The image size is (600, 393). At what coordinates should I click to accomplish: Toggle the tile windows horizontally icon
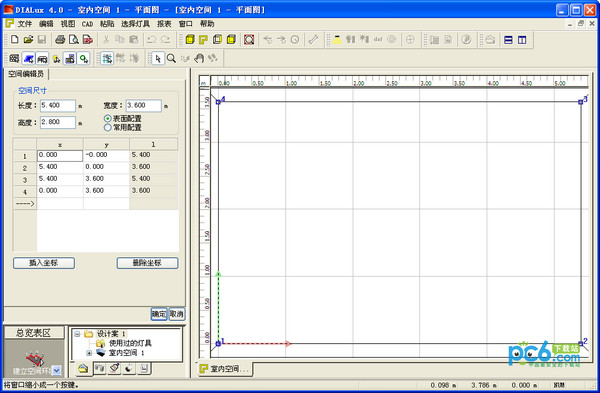pyautogui.click(x=508, y=39)
